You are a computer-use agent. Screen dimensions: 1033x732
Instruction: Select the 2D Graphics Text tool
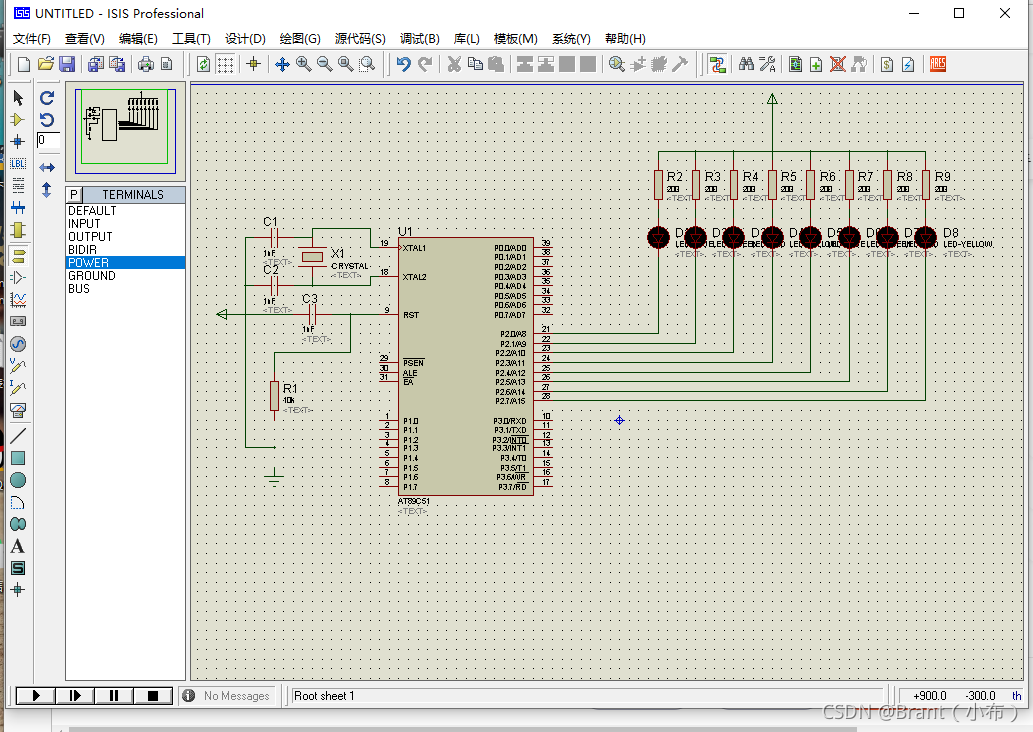pyautogui.click(x=17, y=546)
